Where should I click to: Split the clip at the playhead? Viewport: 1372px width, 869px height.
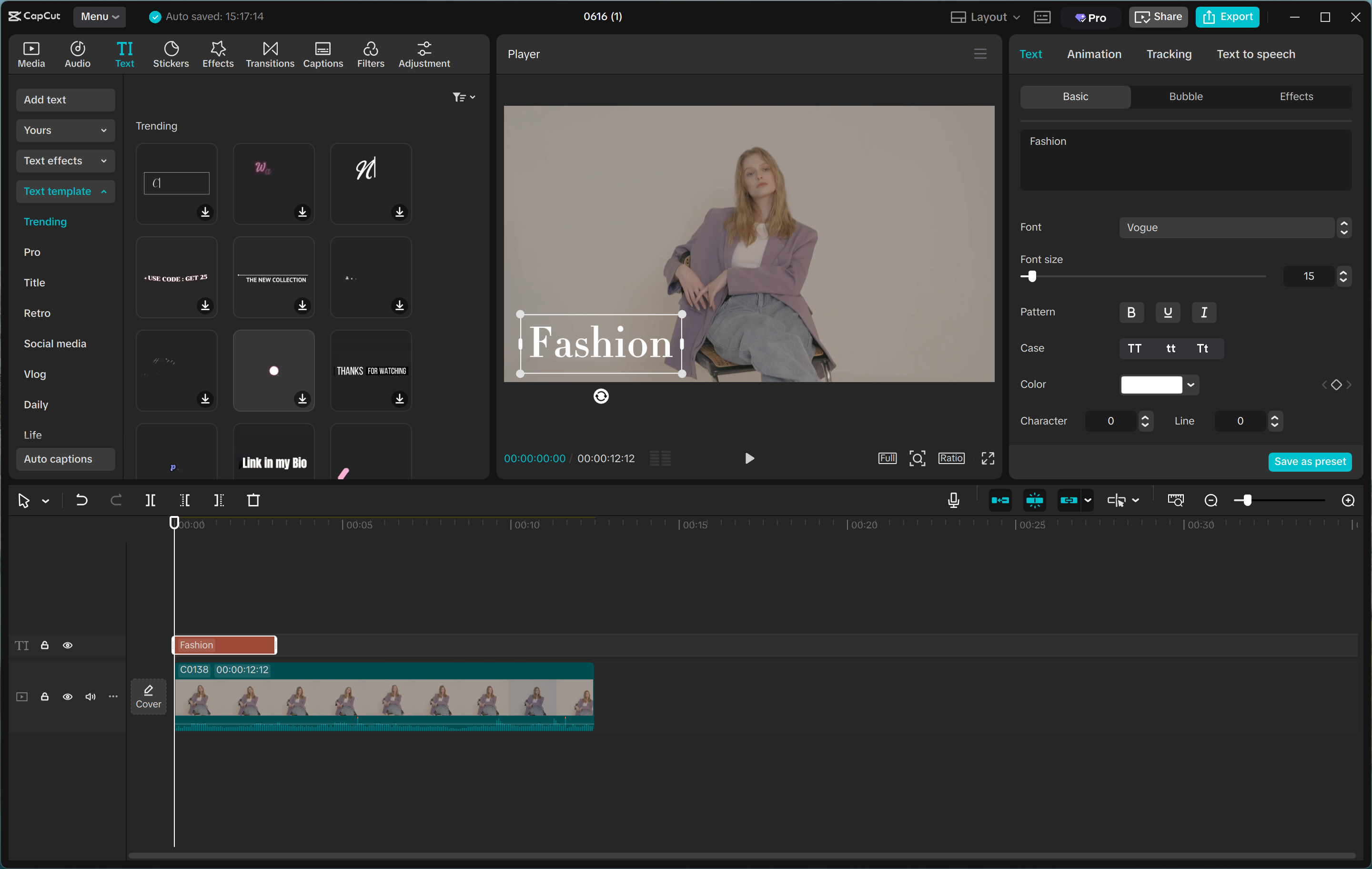click(x=151, y=500)
